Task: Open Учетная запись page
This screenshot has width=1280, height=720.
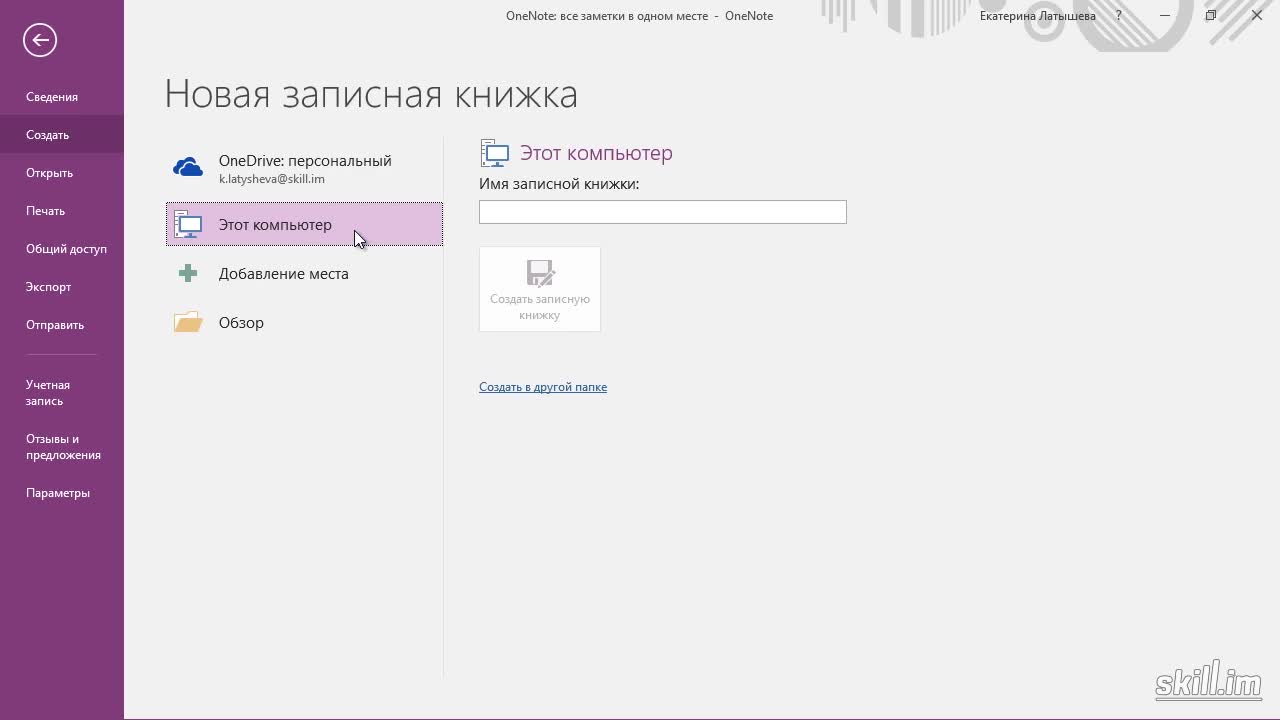Action: [x=62, y=393]
